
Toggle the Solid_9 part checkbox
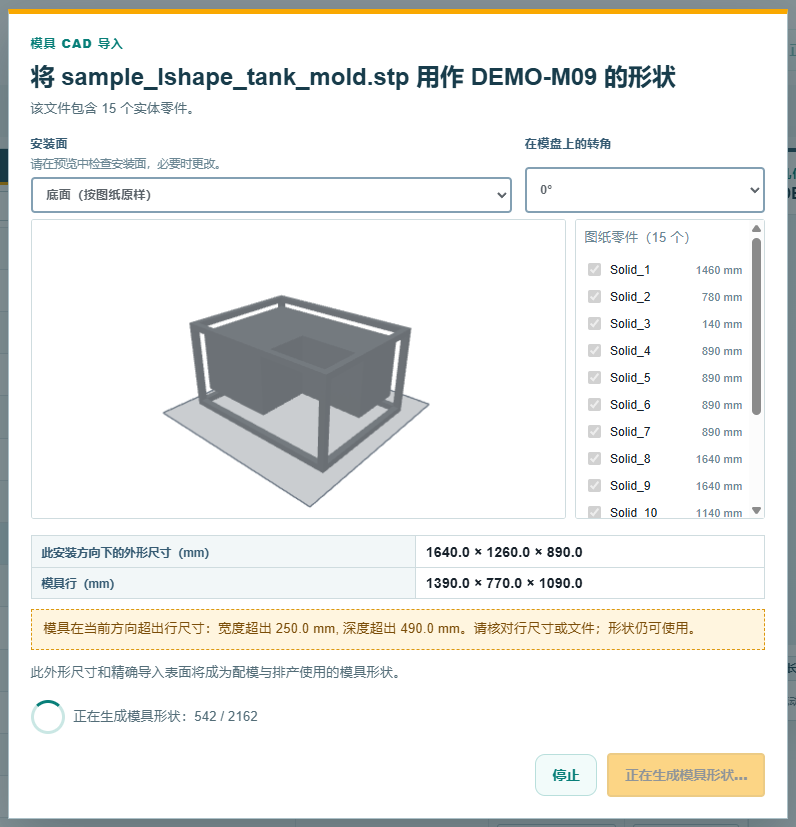[x=594, y=485]
